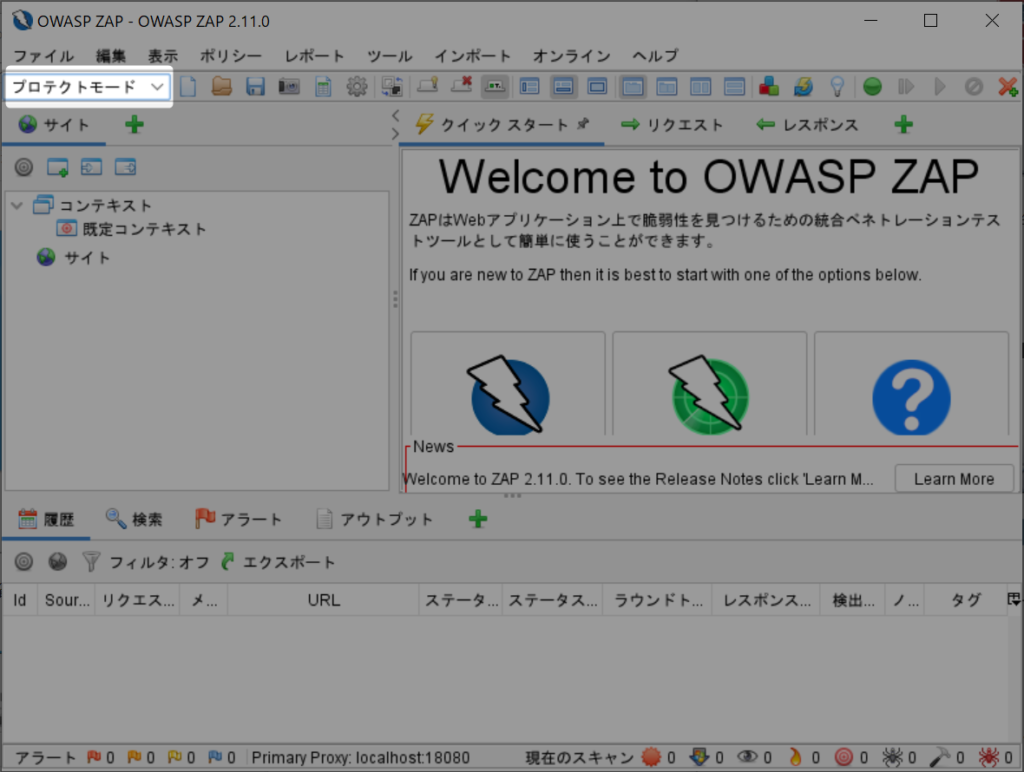Toggle the green break circle button
The width and height of the screenshot is (1024, 772).
pos(872,87)
